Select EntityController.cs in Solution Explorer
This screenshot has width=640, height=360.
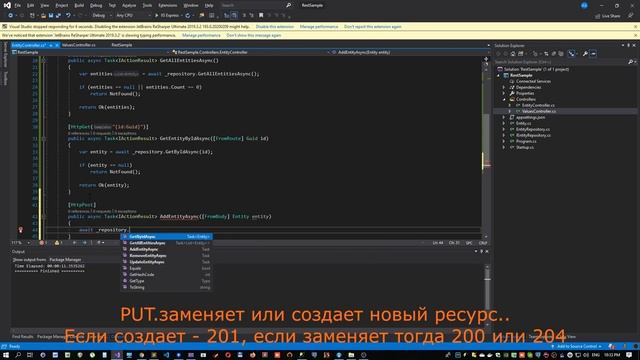(x=538, y=105)
